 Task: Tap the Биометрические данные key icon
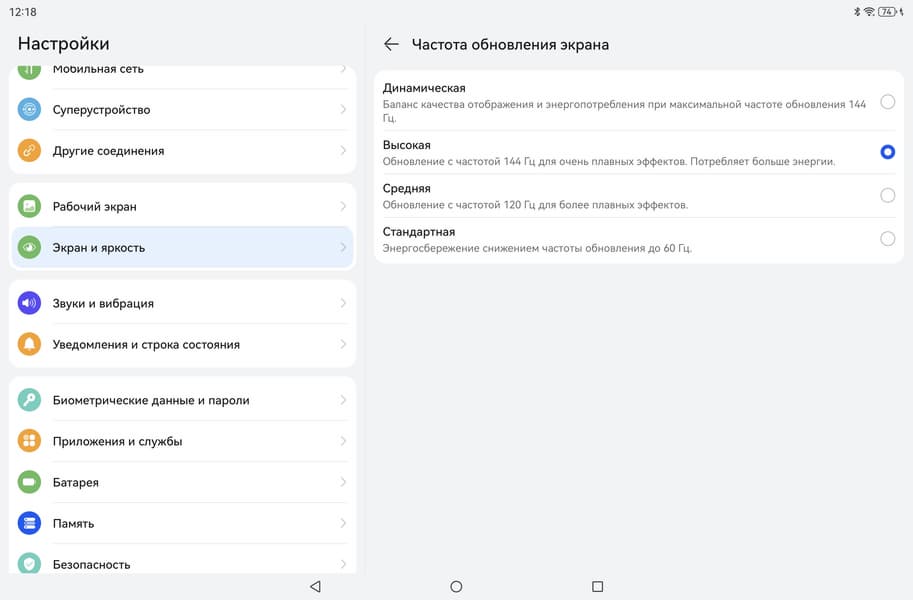pyautogui.click(x=29, y=400)
